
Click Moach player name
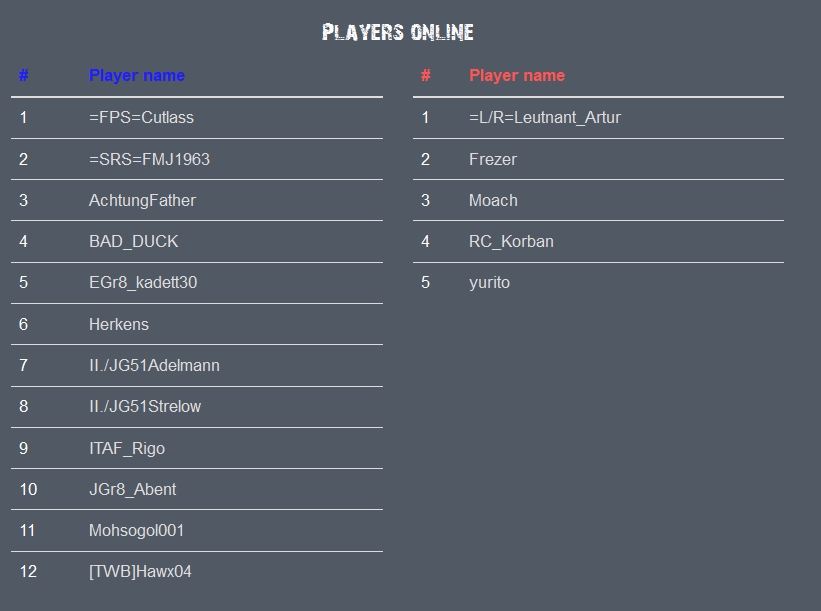pyautogui.click(x=493, y=201)
